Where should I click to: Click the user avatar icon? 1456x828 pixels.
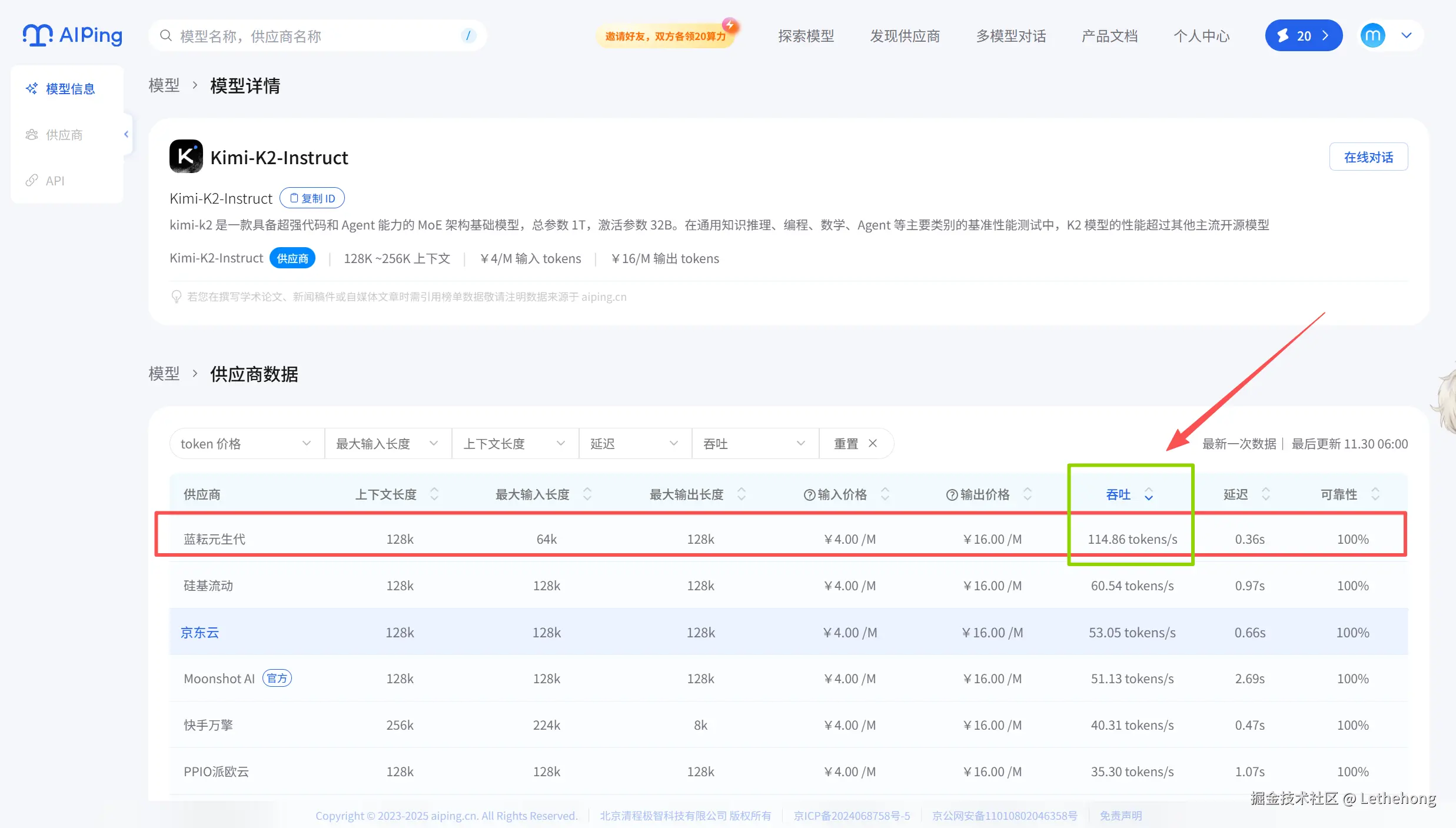(x=1372, y=36)
